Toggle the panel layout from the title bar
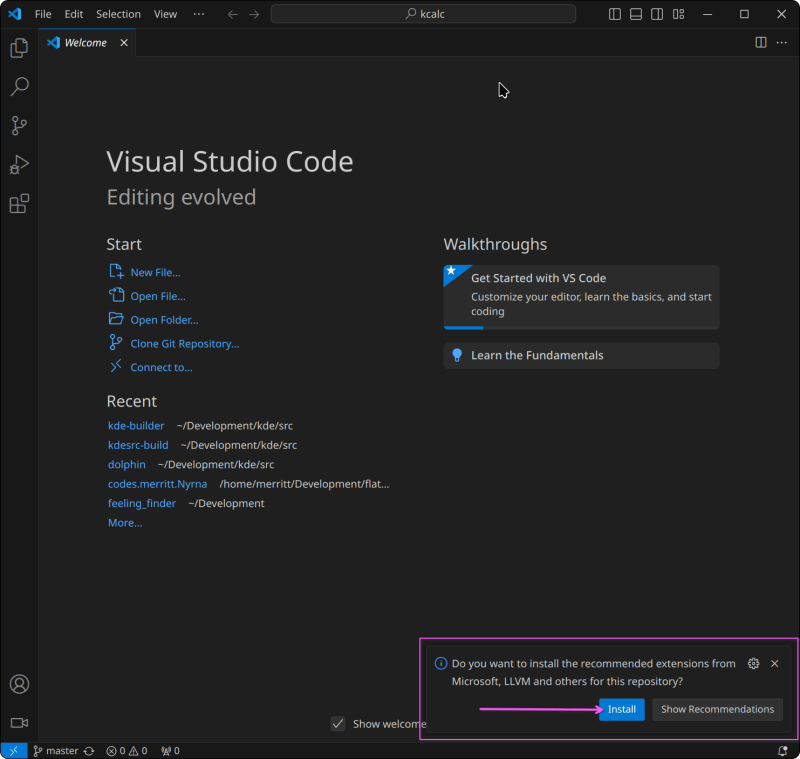This screenshot has width=800, height=759. [636, 13]
